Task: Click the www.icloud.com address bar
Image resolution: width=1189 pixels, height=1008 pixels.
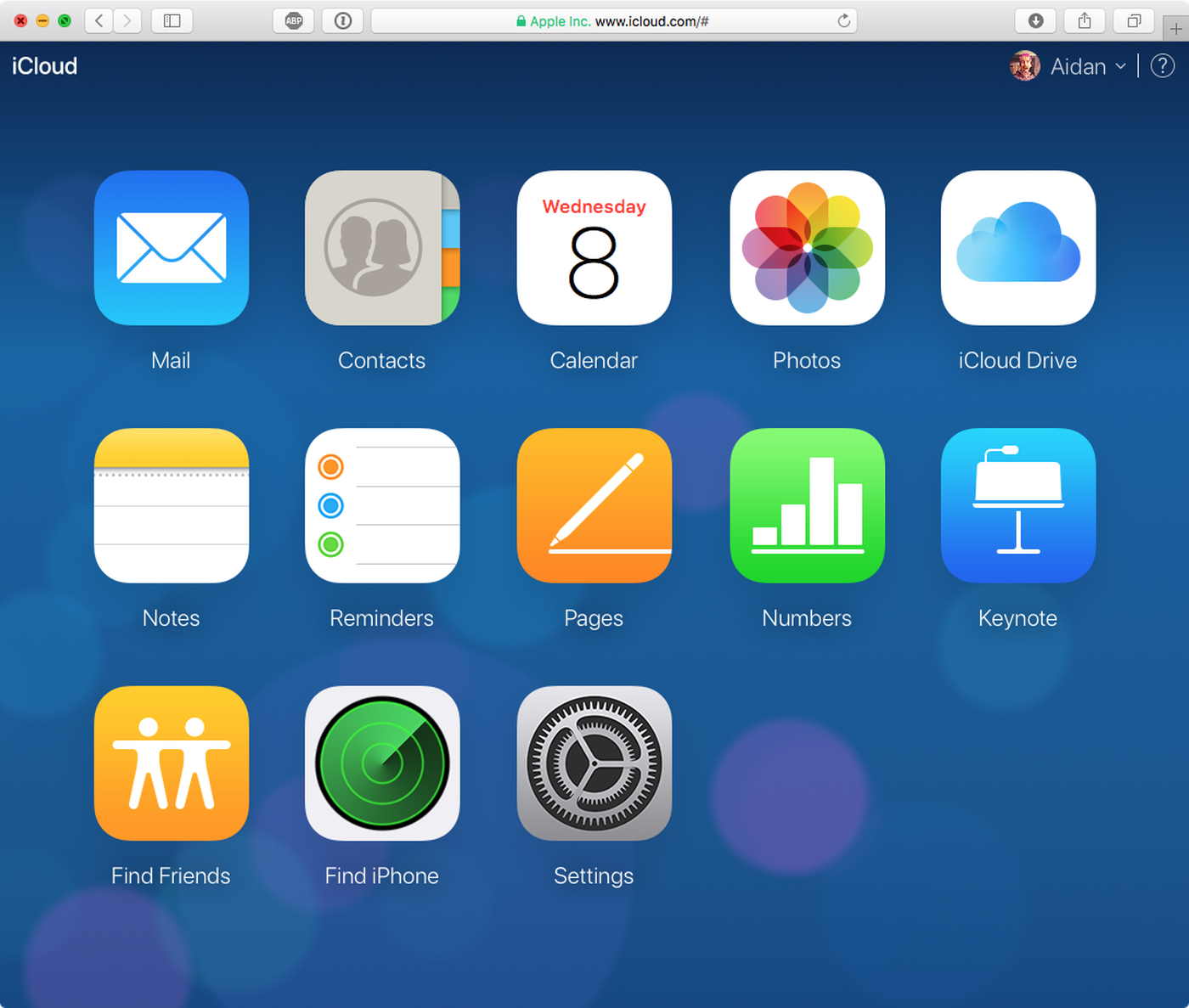Action: click(x=614, y=20)
